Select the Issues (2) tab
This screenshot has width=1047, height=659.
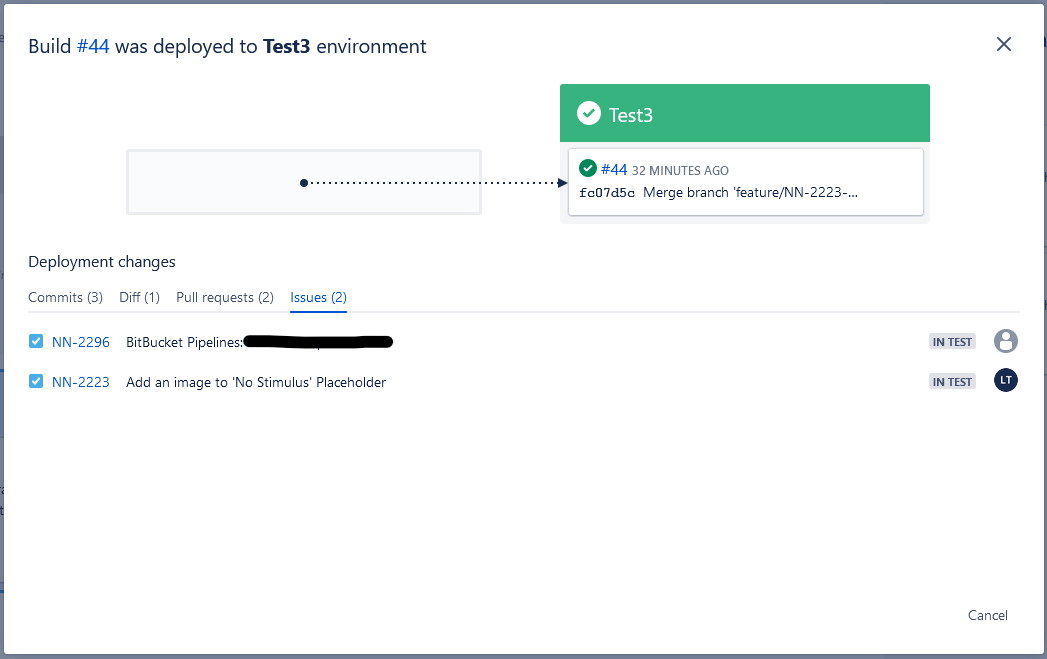click(x=319, y=297)
